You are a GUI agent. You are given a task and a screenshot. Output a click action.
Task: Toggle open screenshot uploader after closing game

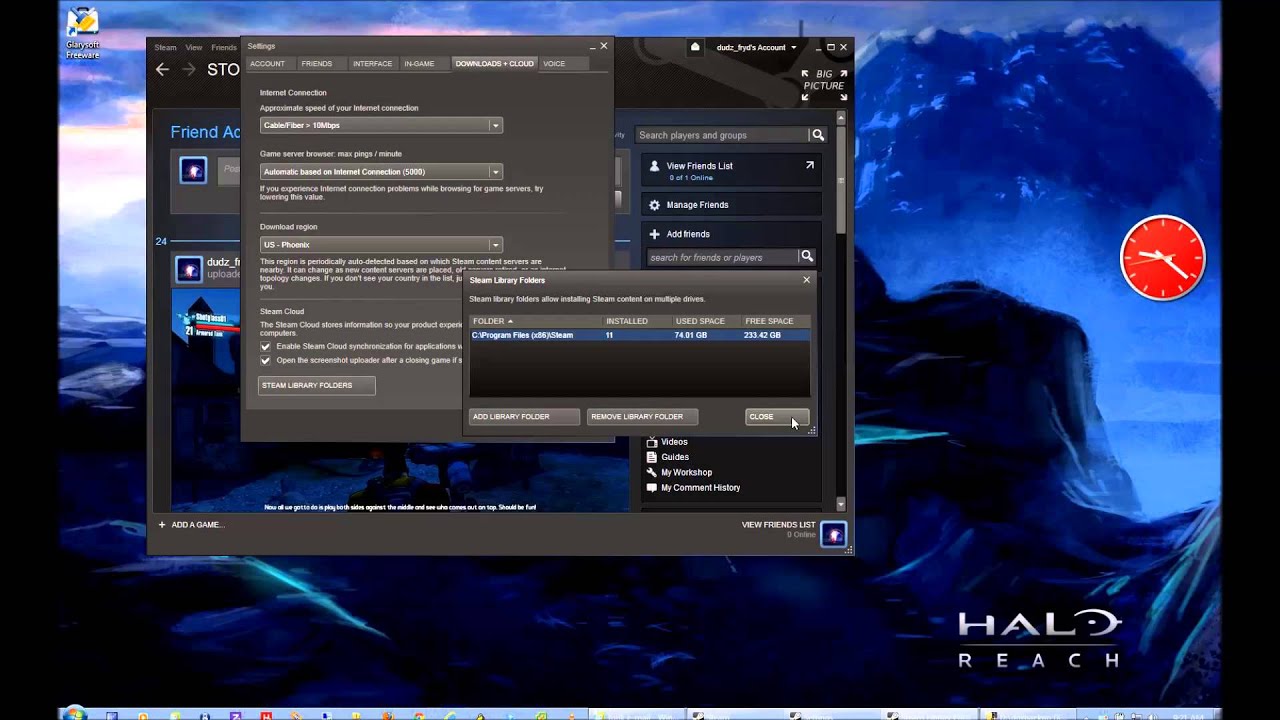tap(265, 360)
